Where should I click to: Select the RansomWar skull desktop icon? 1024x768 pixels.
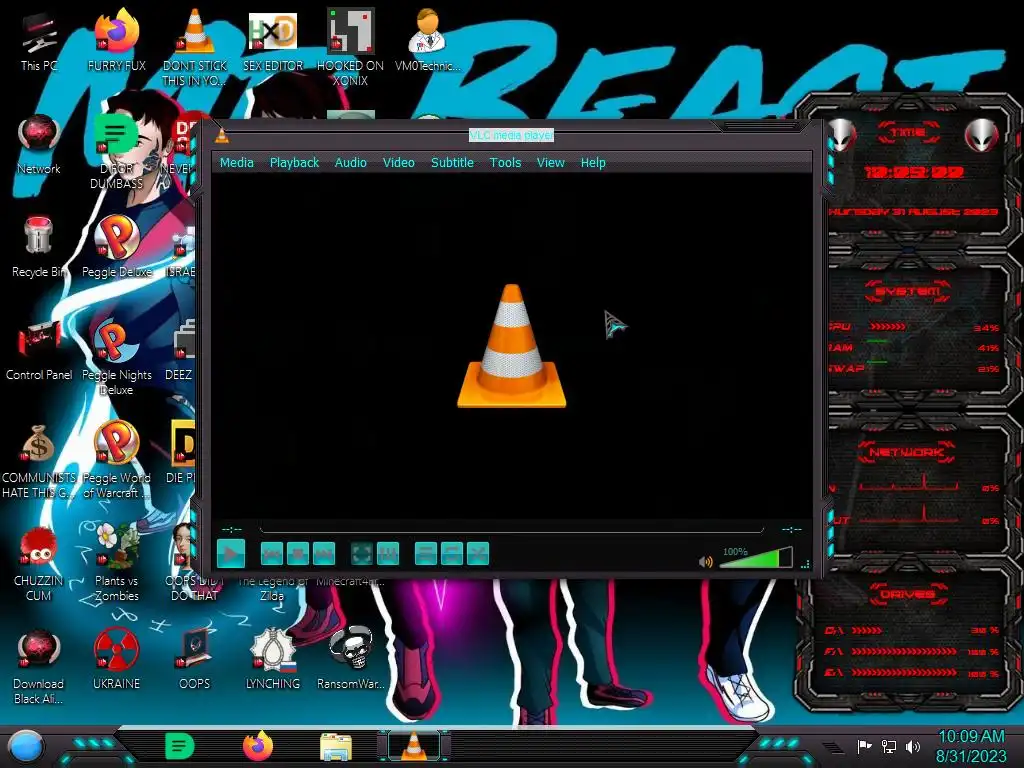351,658
